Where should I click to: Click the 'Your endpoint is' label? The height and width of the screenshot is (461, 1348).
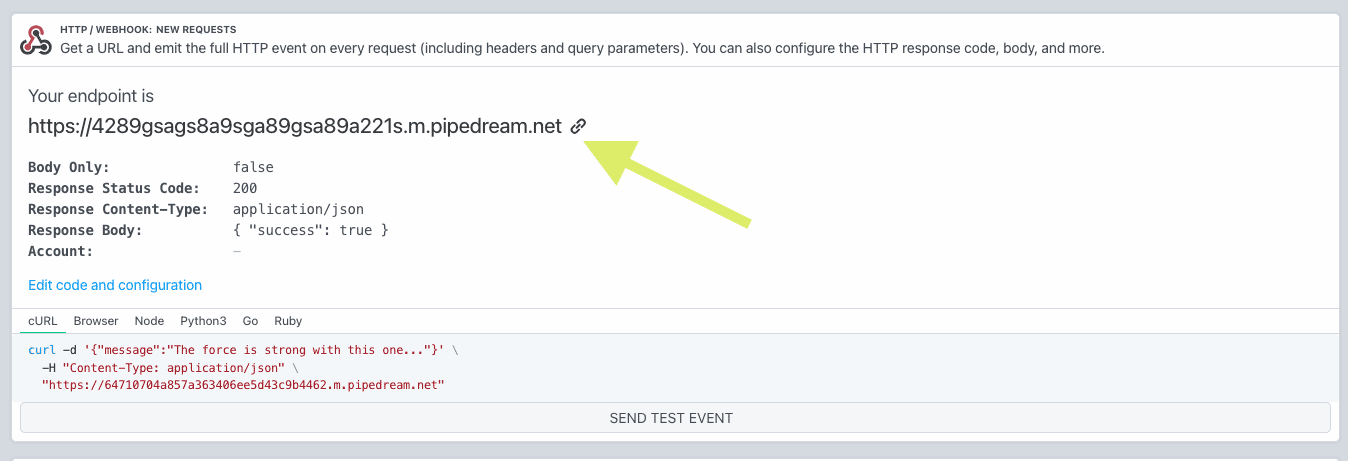click(x=91, y=96)
